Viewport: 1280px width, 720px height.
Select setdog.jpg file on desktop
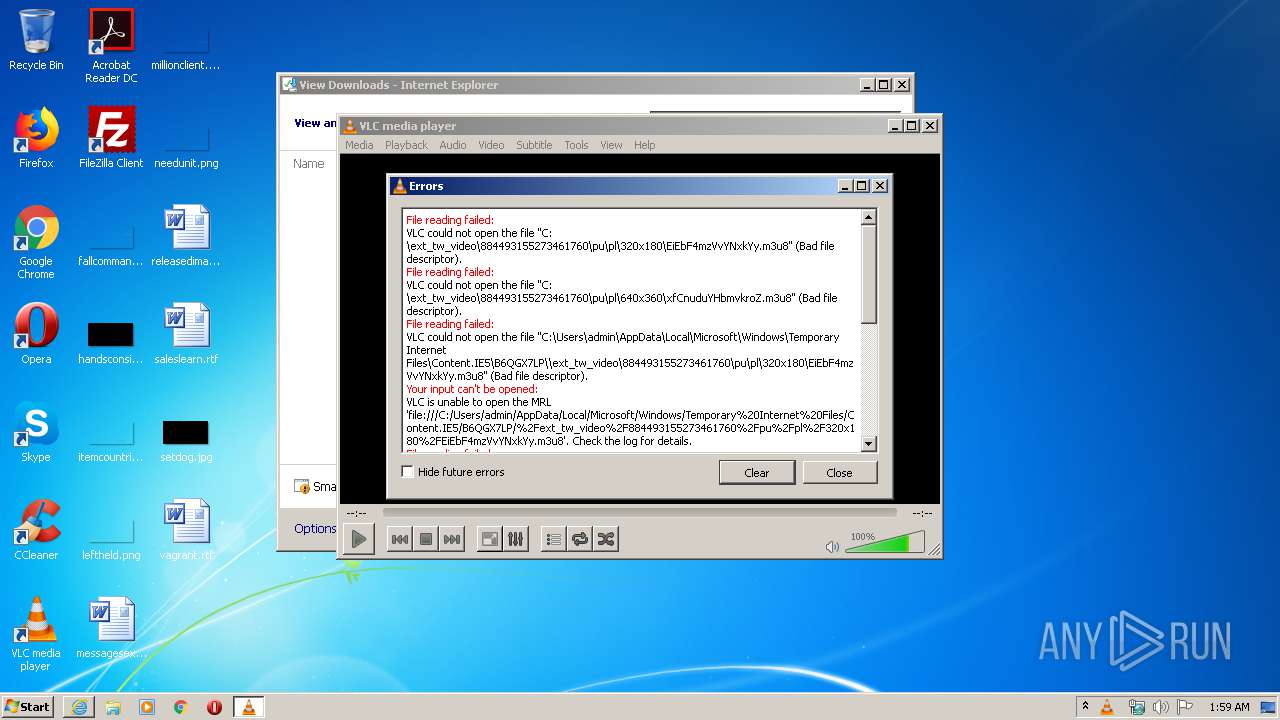[186, 438]
